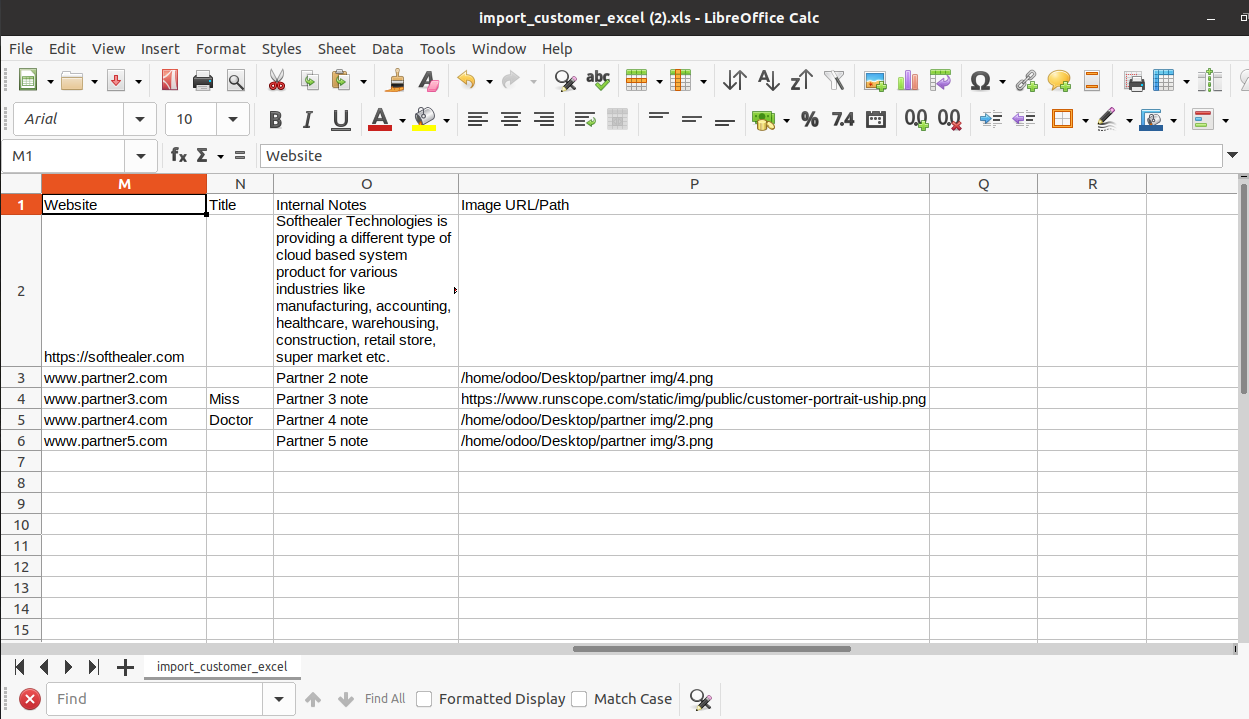The width and height of the screenshot is (1249, 719).
Task: Close the Find toolbar
Action: [x=30, y=699]
